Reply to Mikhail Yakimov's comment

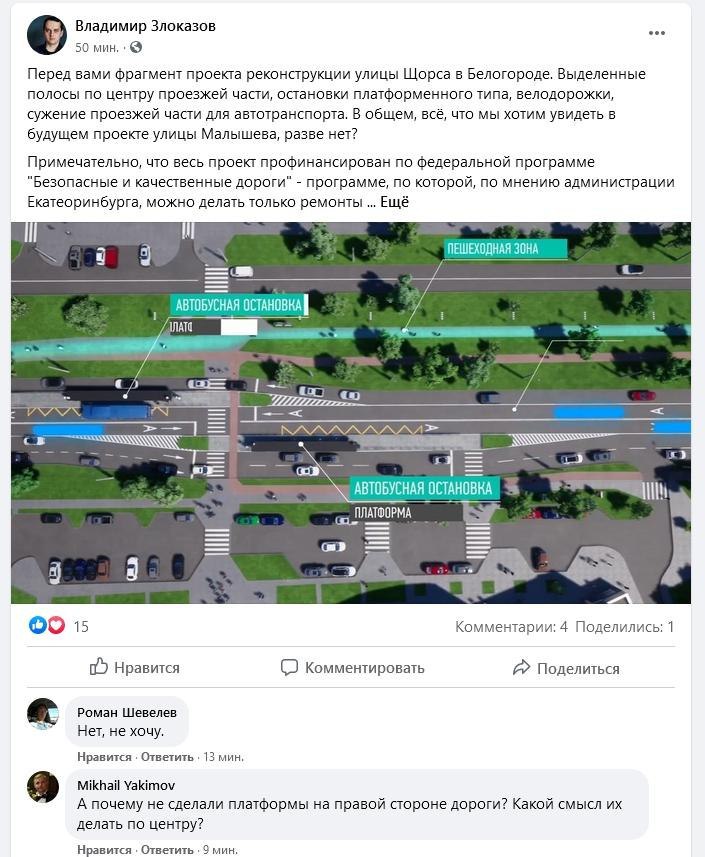point(167,850)
